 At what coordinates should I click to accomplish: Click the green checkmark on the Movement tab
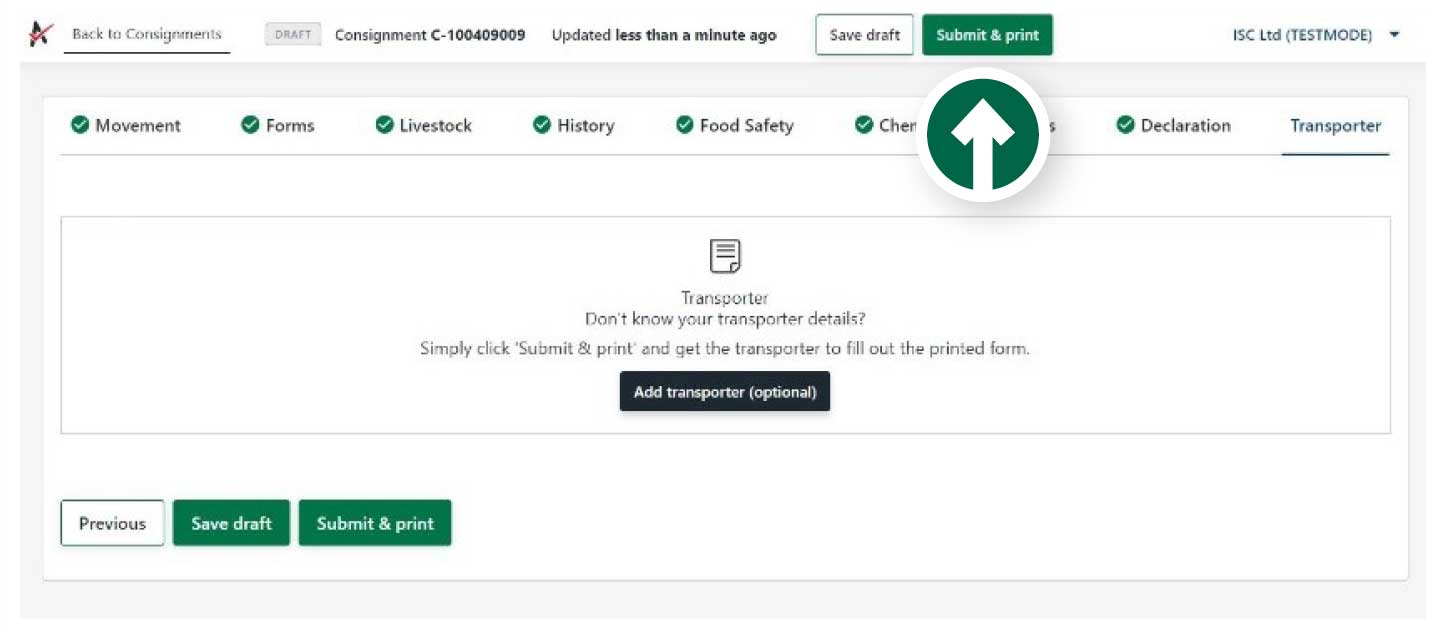pos(81,125)
